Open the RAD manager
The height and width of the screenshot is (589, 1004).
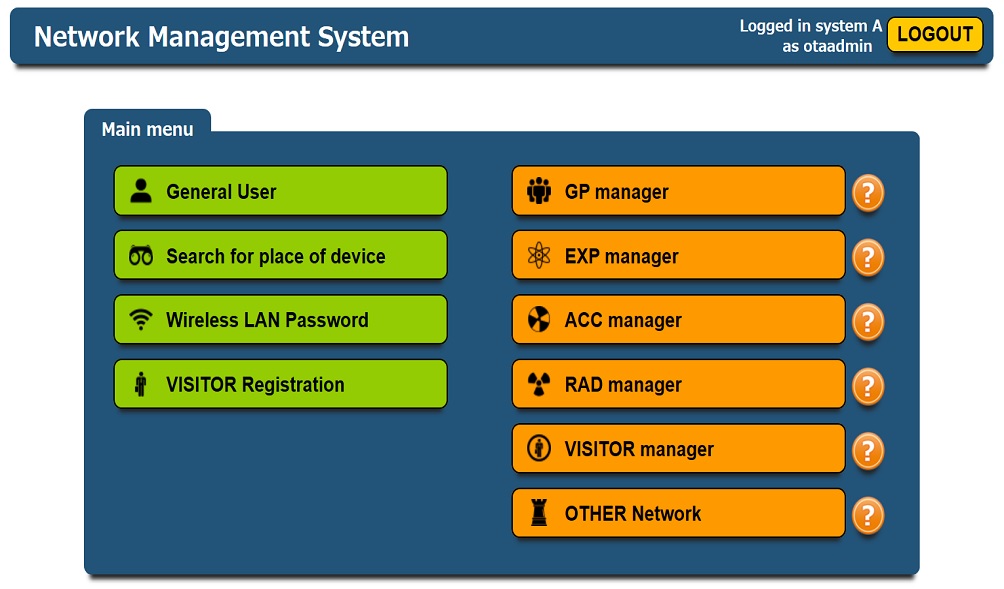(x=679, y=384)
